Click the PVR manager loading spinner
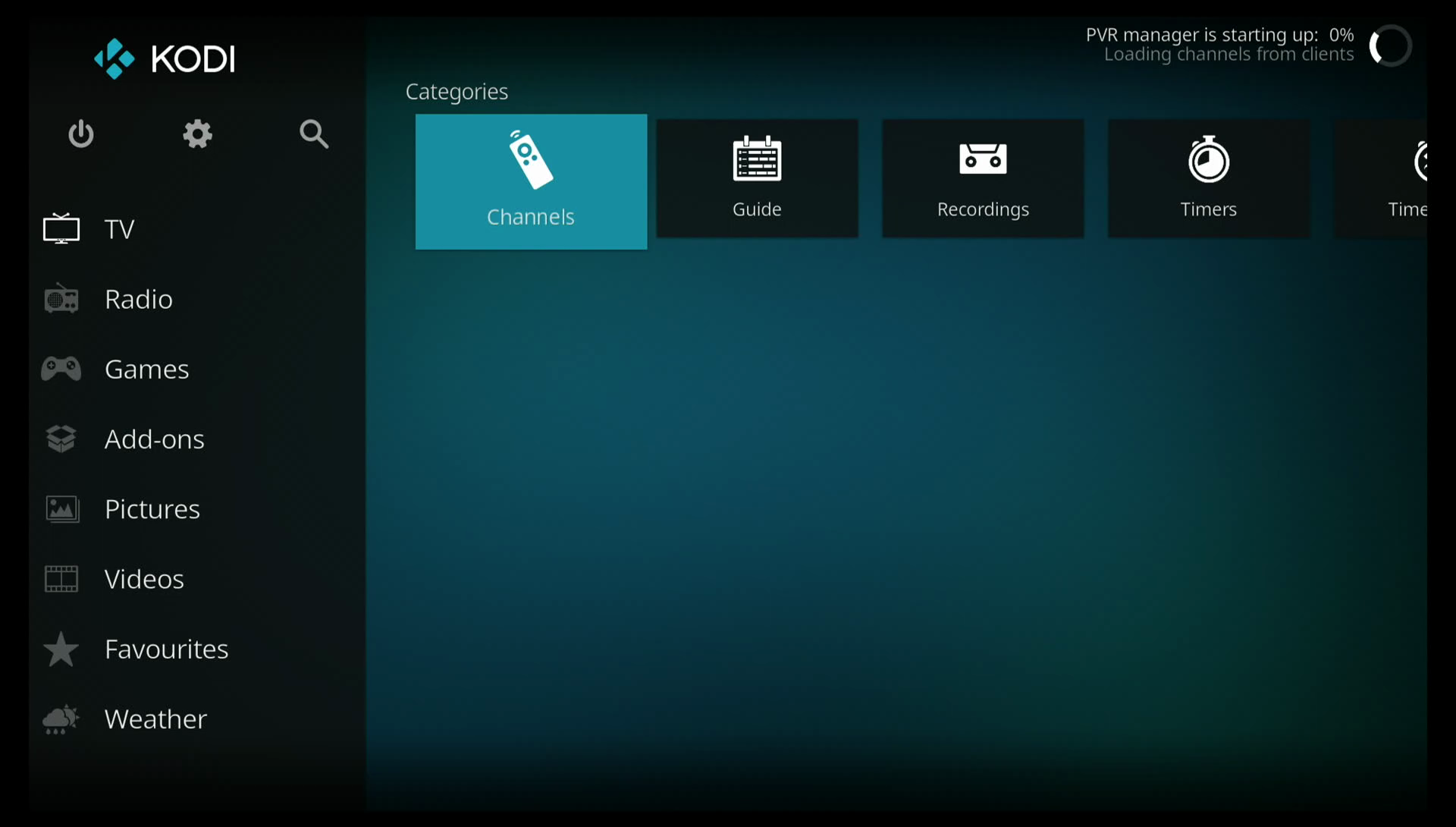1456x827 pixels. pos(1390,46)
